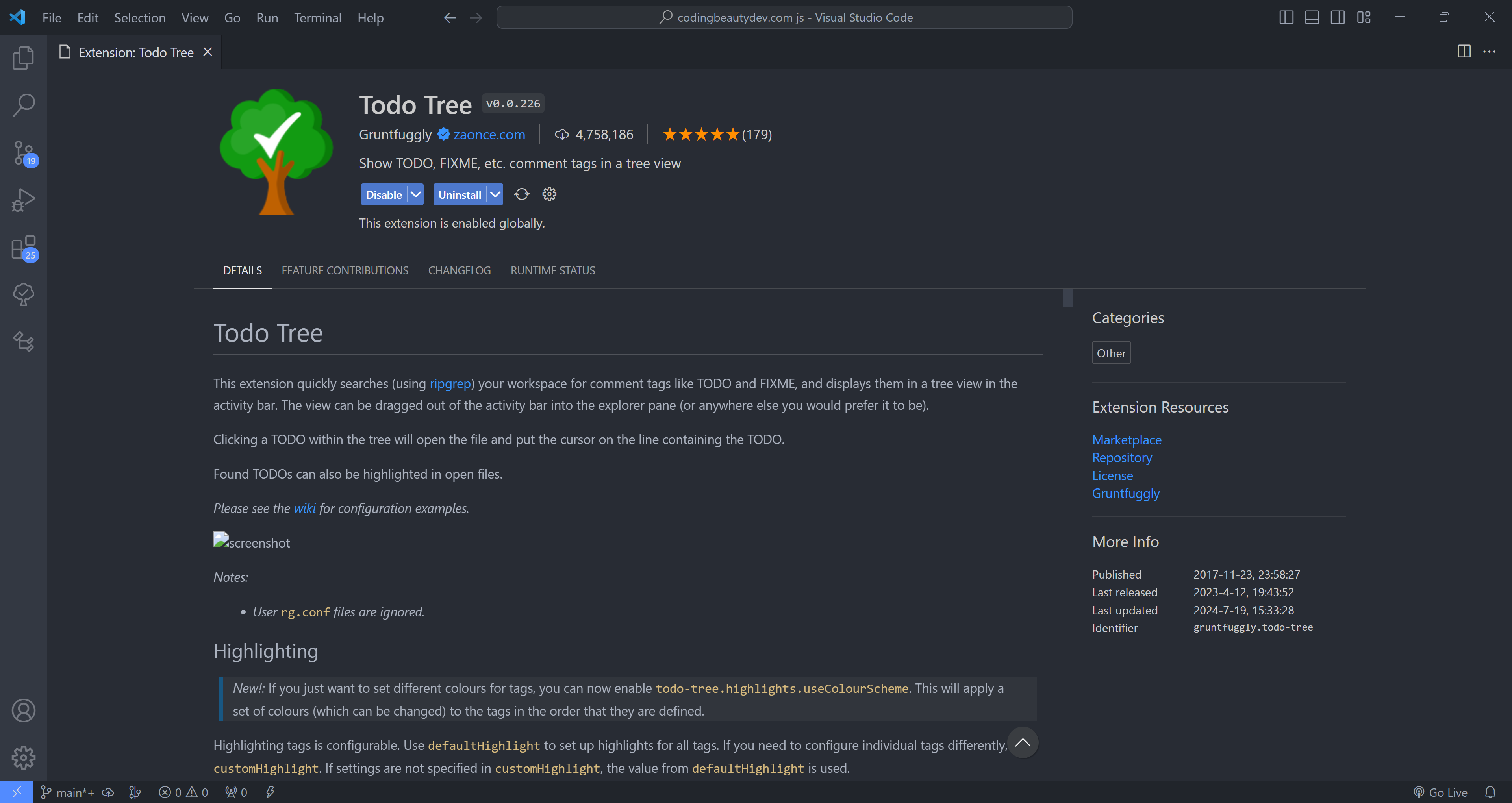Open the Repository link

(1122, 457)
